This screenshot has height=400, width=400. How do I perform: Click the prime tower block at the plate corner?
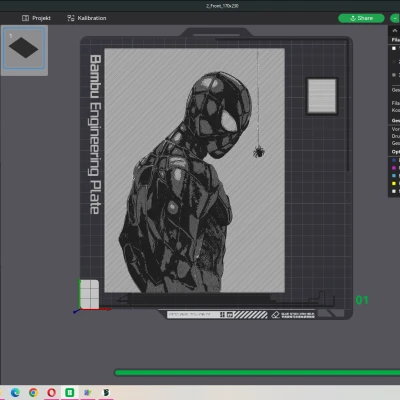coord(89,294)
